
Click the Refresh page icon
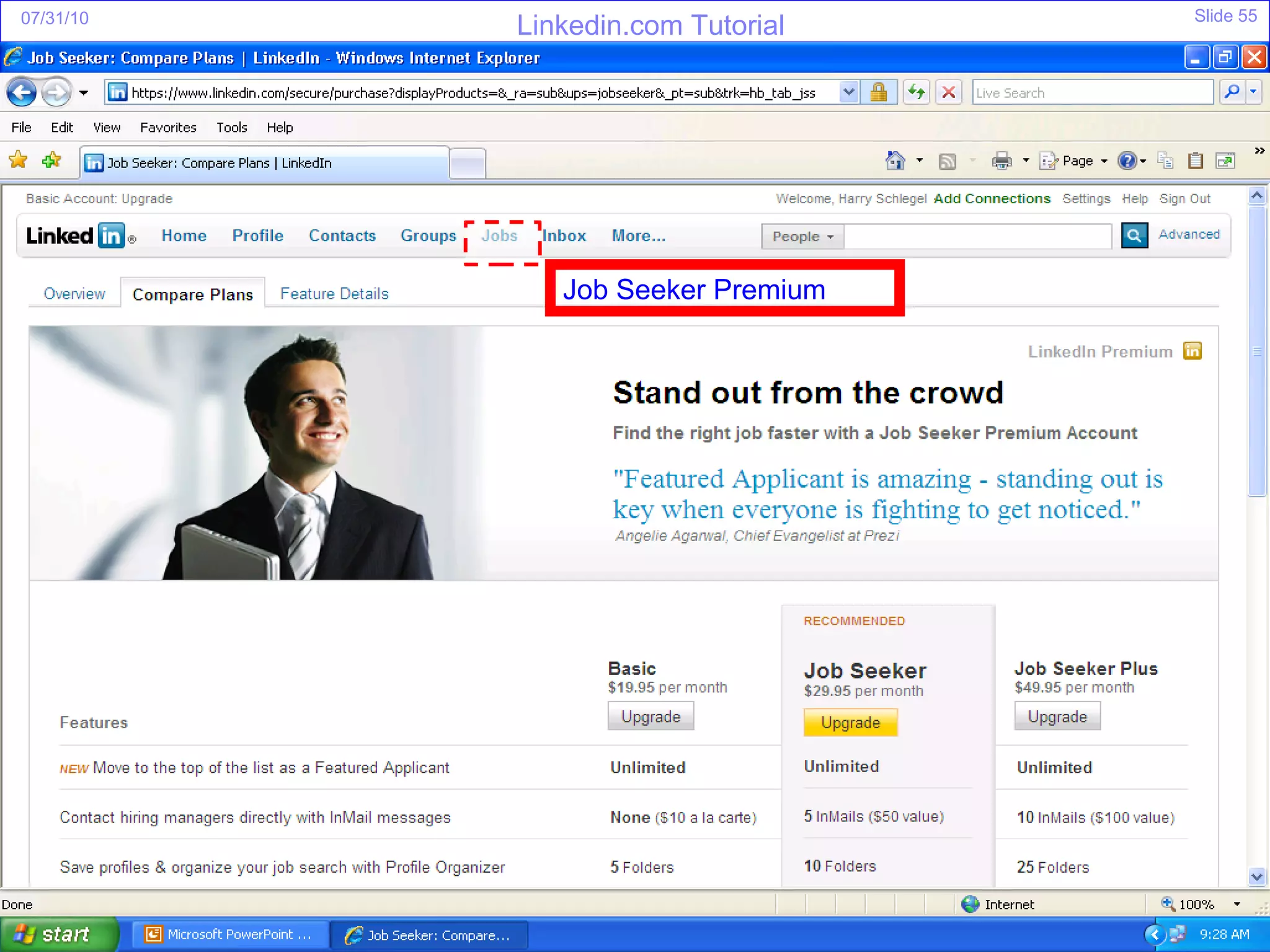[917, 93]
